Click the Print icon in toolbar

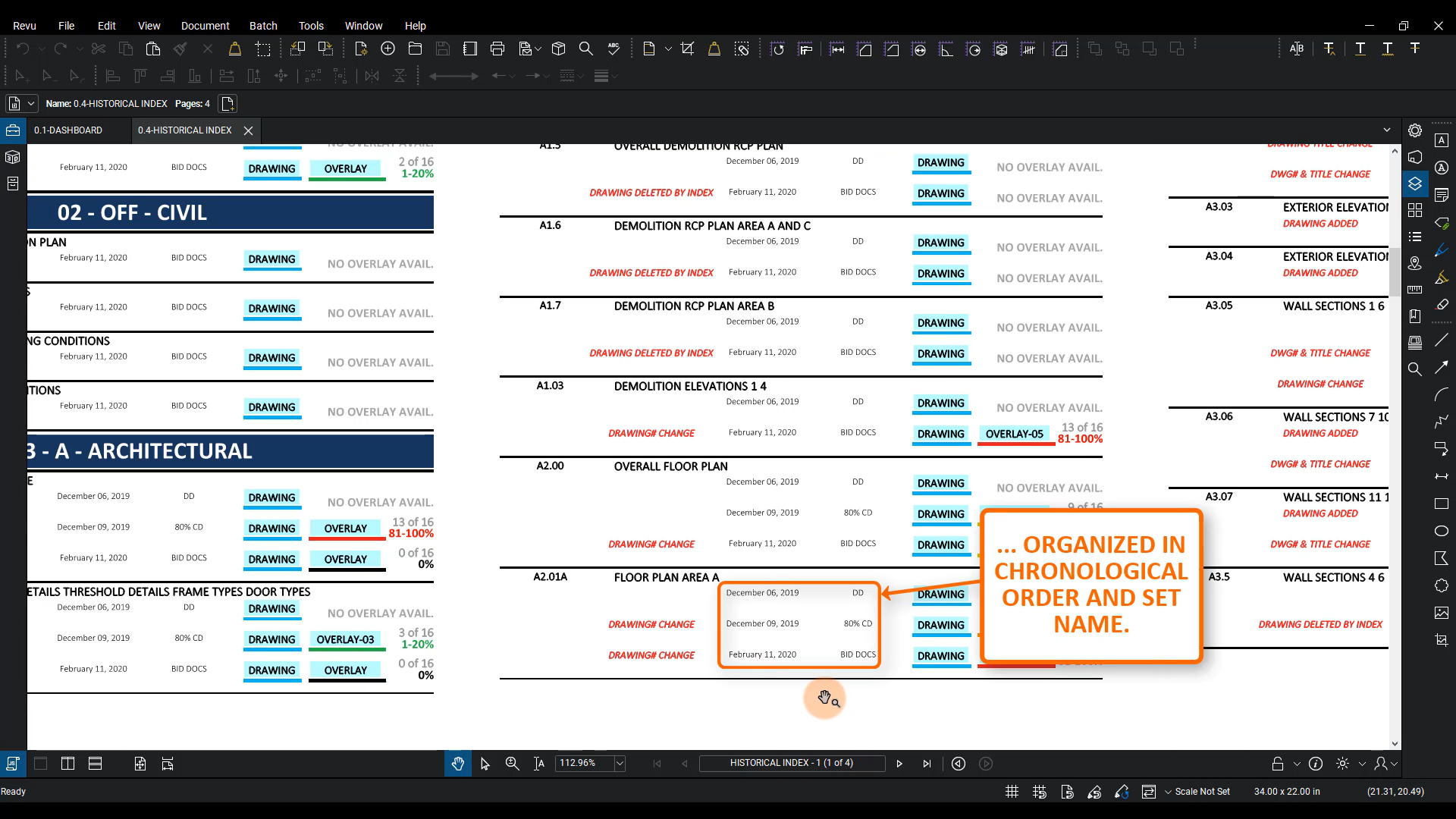497,49
